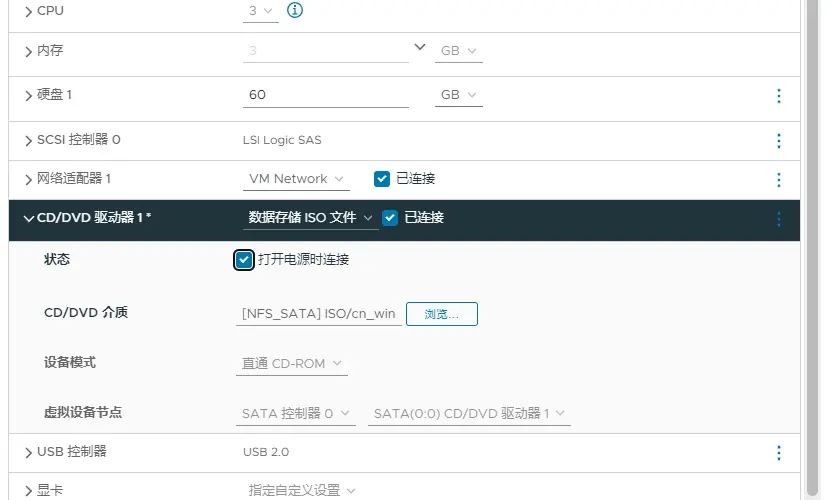Click the CD/DVD 介质 ISO path field
835x500 pixels.
tap(319, 314)
